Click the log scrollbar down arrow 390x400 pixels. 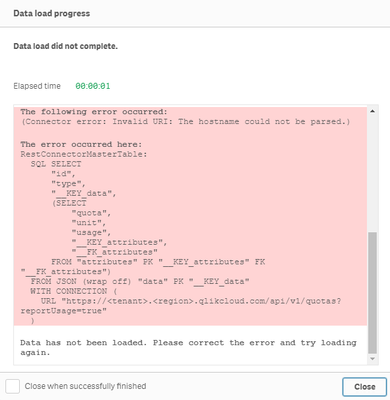(x=372, y=359)
